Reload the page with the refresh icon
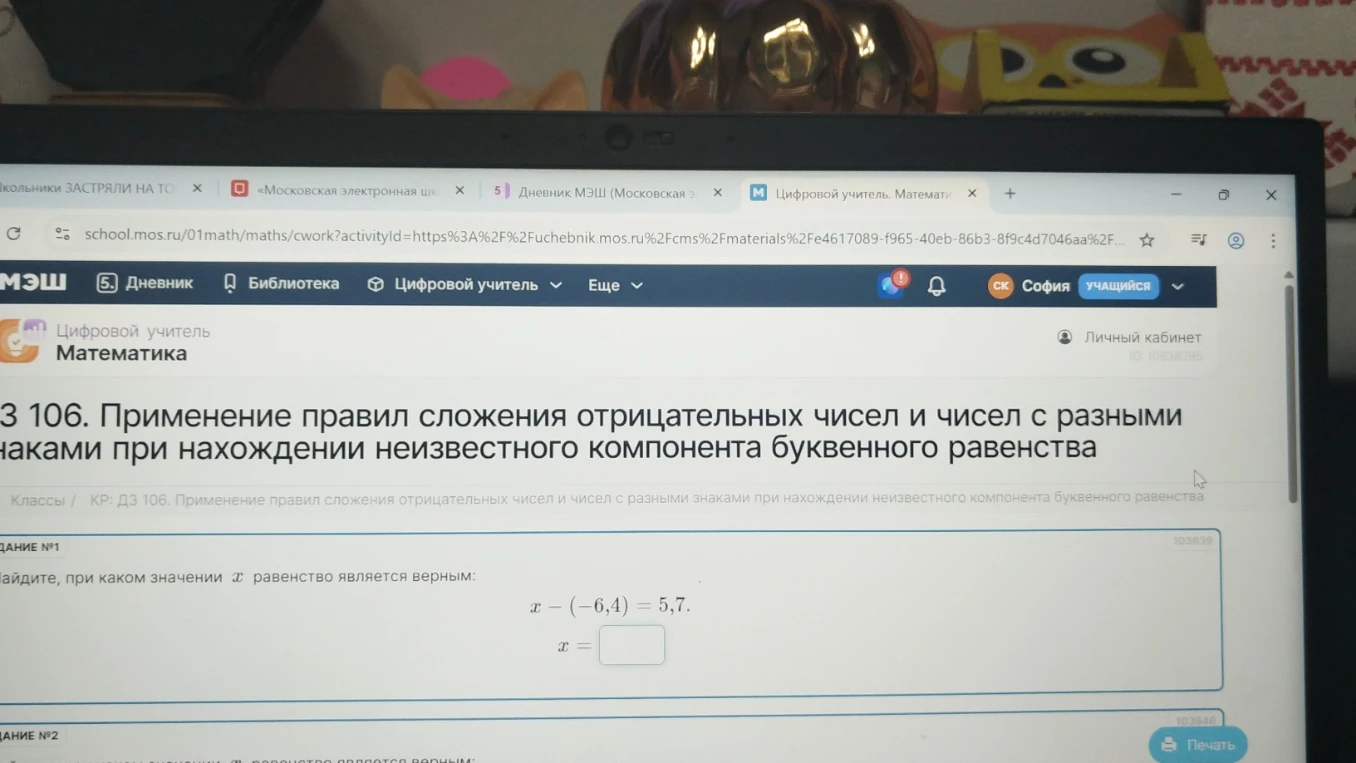The image size is (1356, 763). click(14, 234)
